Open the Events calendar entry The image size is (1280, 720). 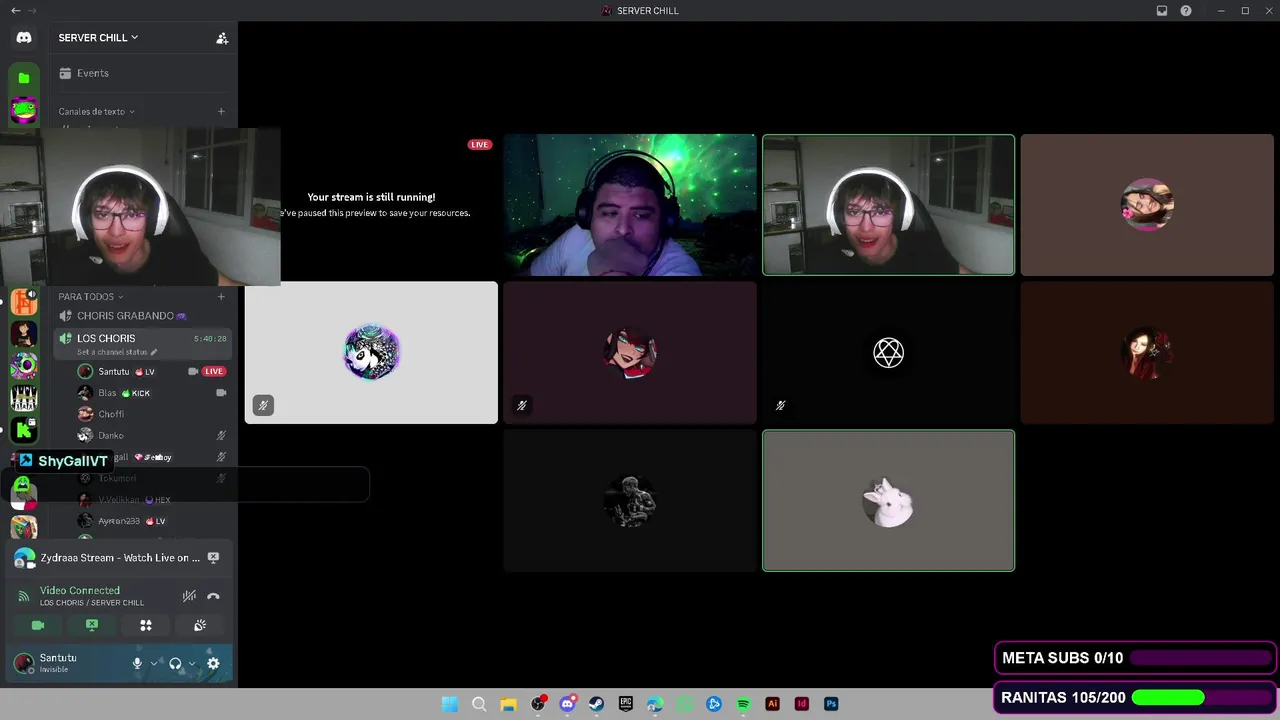(x=84, y=73)
